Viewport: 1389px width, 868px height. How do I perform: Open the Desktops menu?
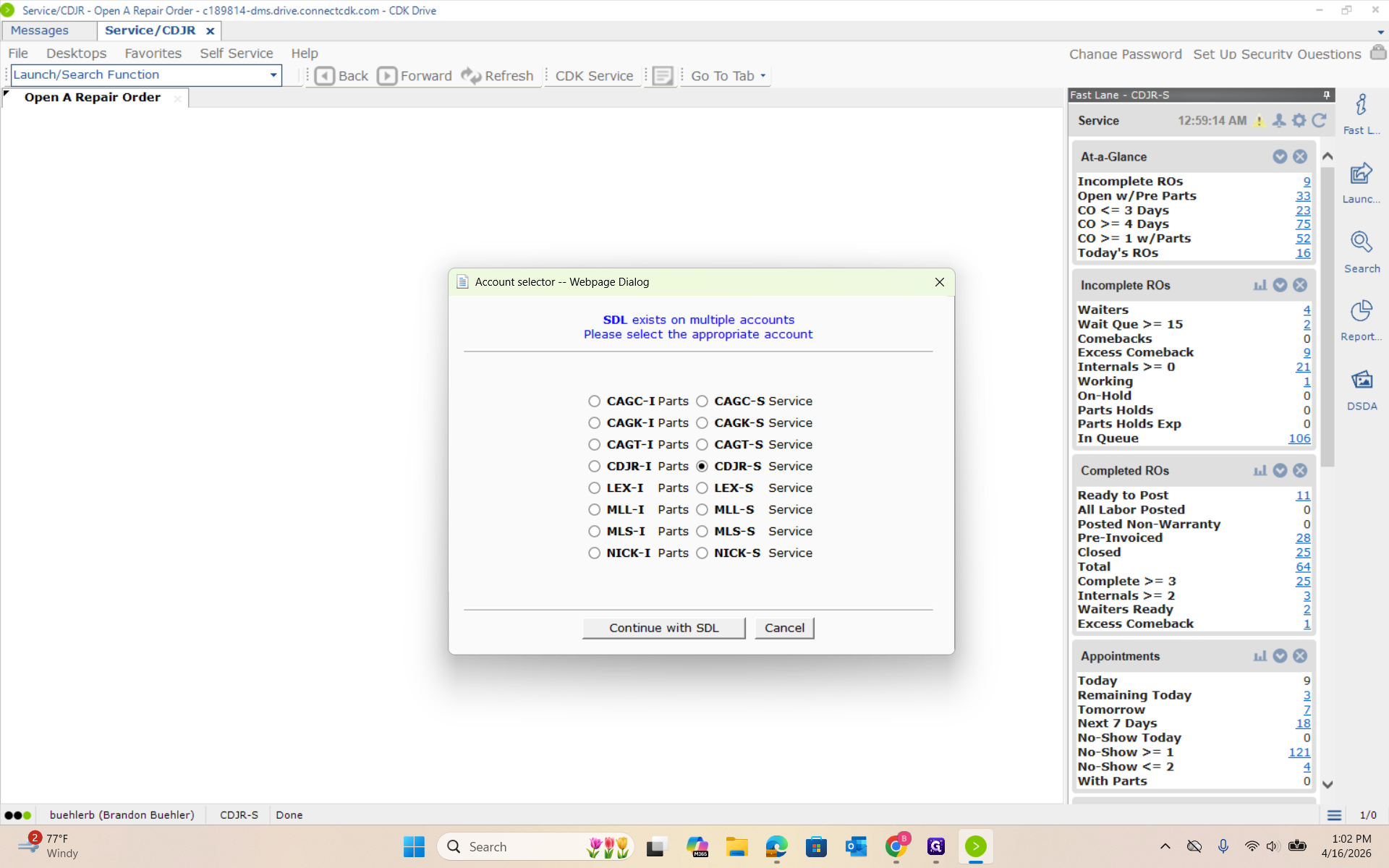pos(76,54)
